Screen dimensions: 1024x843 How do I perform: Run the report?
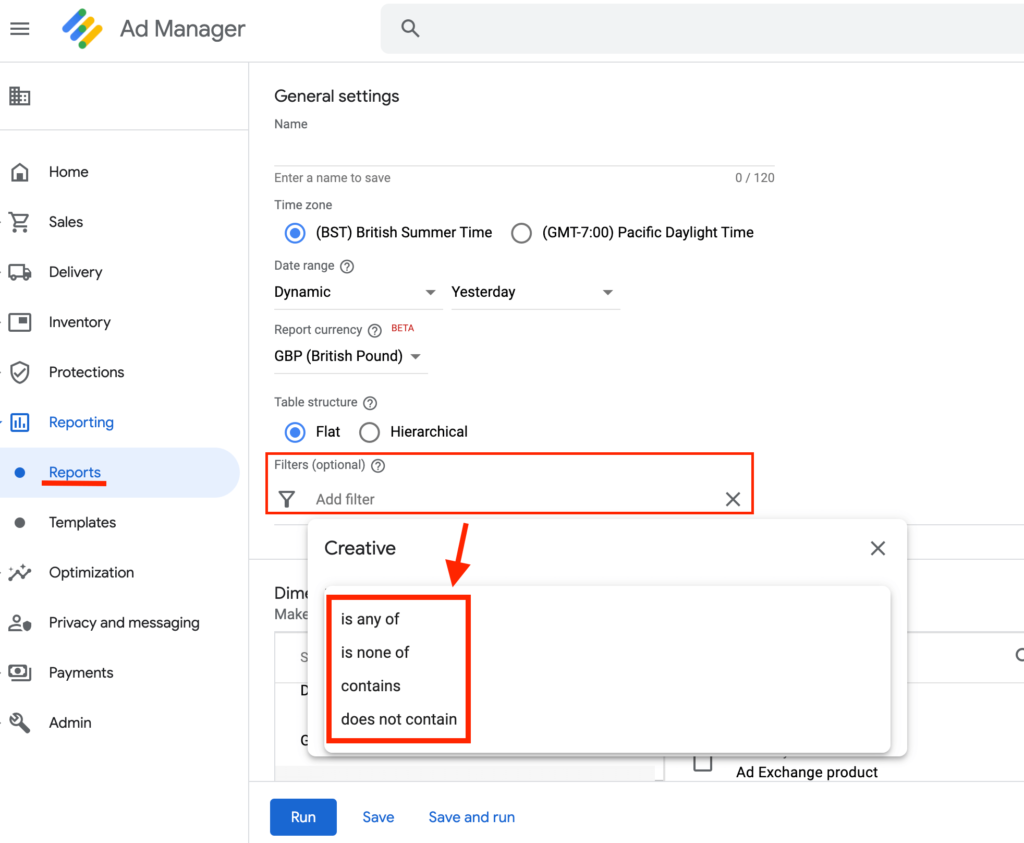[303, 816]
